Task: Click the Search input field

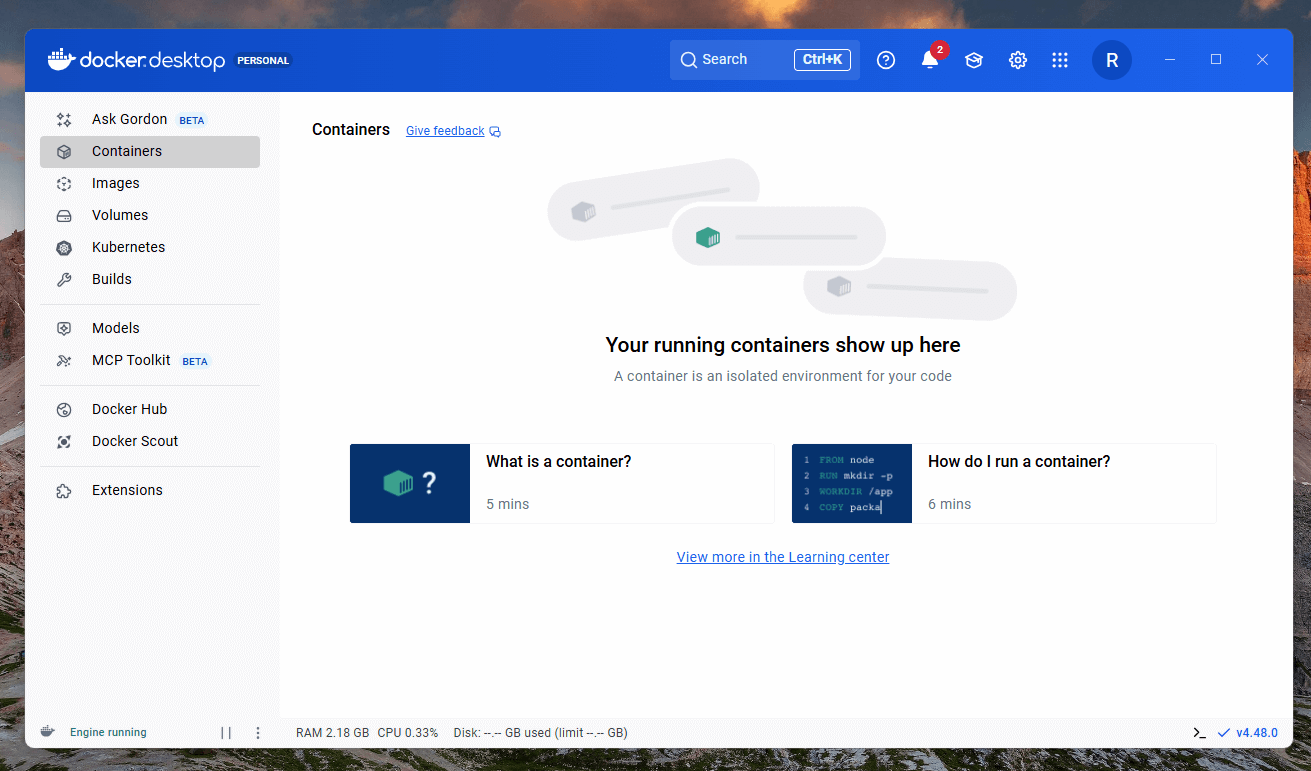Action: coord(765,60)
